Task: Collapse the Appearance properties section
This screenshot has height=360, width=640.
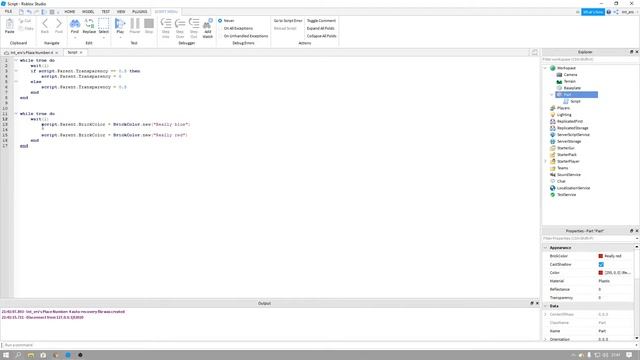Action: point(545,248)
